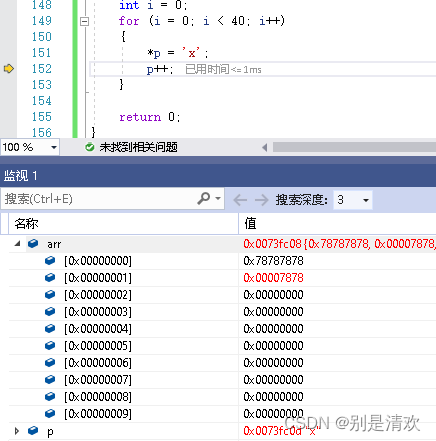
Task: Select the [0x00000000] element row
Action: (98, 261)
